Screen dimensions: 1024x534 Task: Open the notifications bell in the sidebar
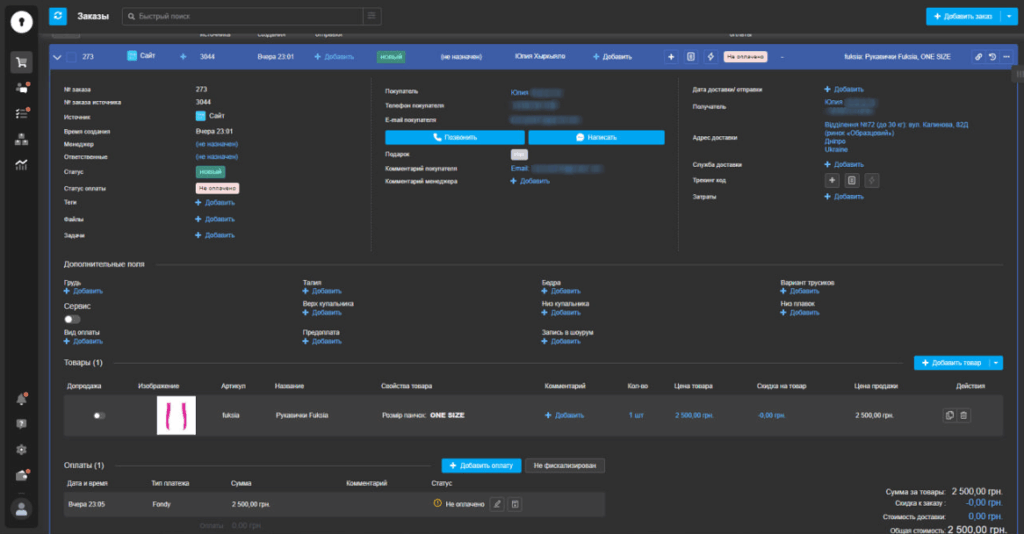coord(21,399)
